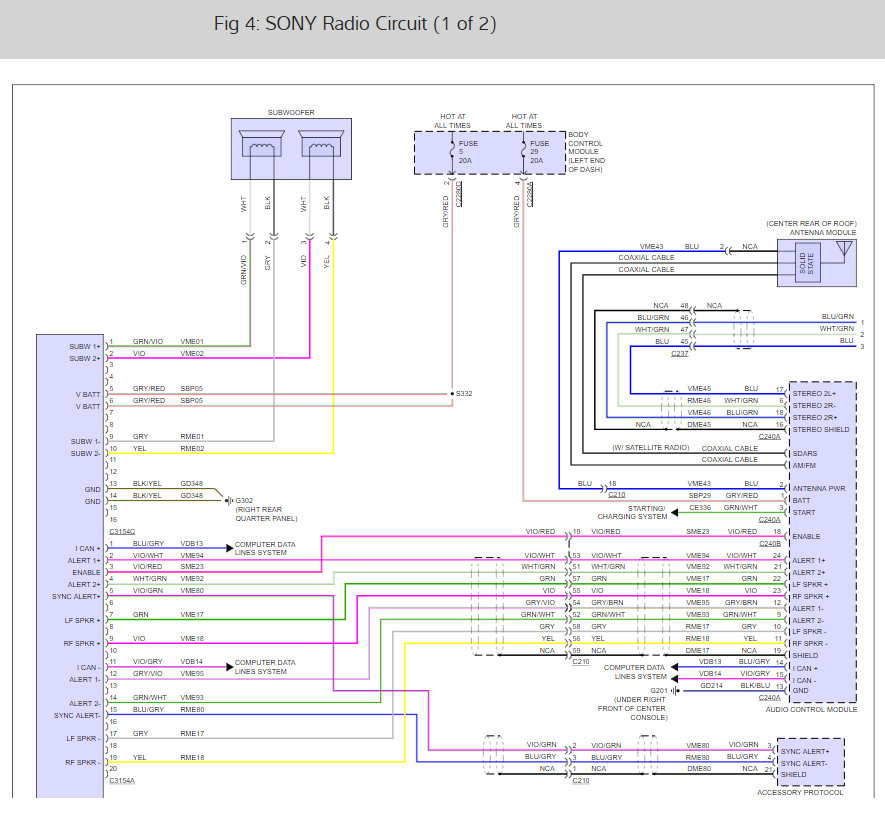Screen dimensions: 885x815
Task: Click 'STARTING/ CHARGING SYSTEM' reference text
Action: (632, 512)
